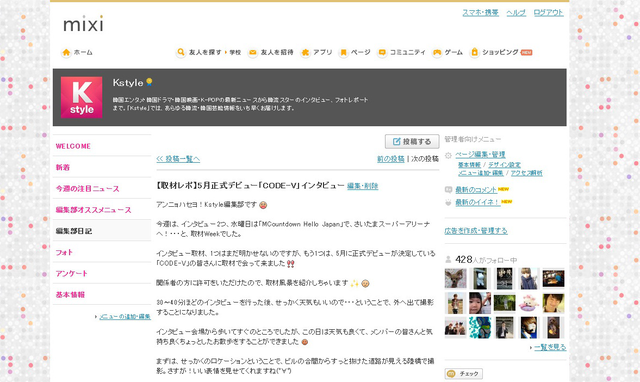This screenshot has height=382, width=640.
Task: Open the 学校 link in the navigation
Action: (x=235, y=53)
